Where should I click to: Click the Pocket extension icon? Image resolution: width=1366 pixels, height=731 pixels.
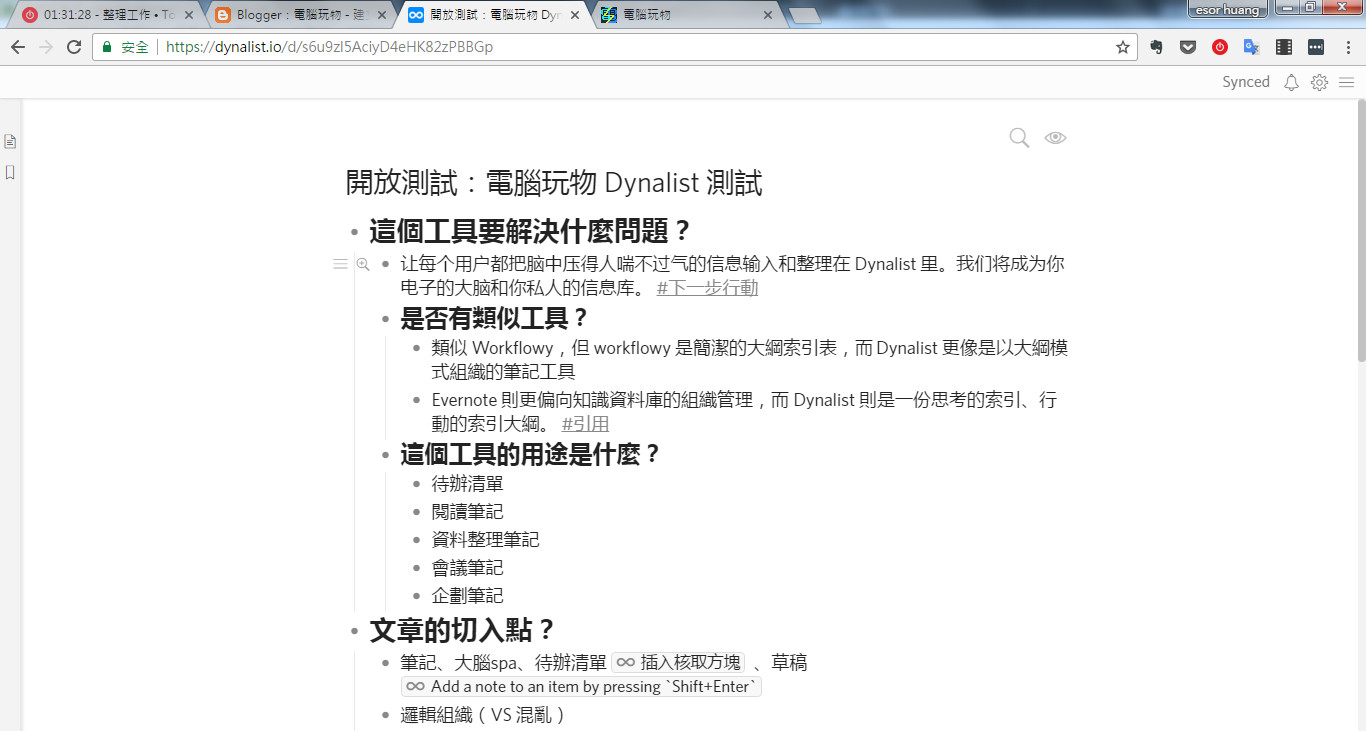[x=1188, y=47]
